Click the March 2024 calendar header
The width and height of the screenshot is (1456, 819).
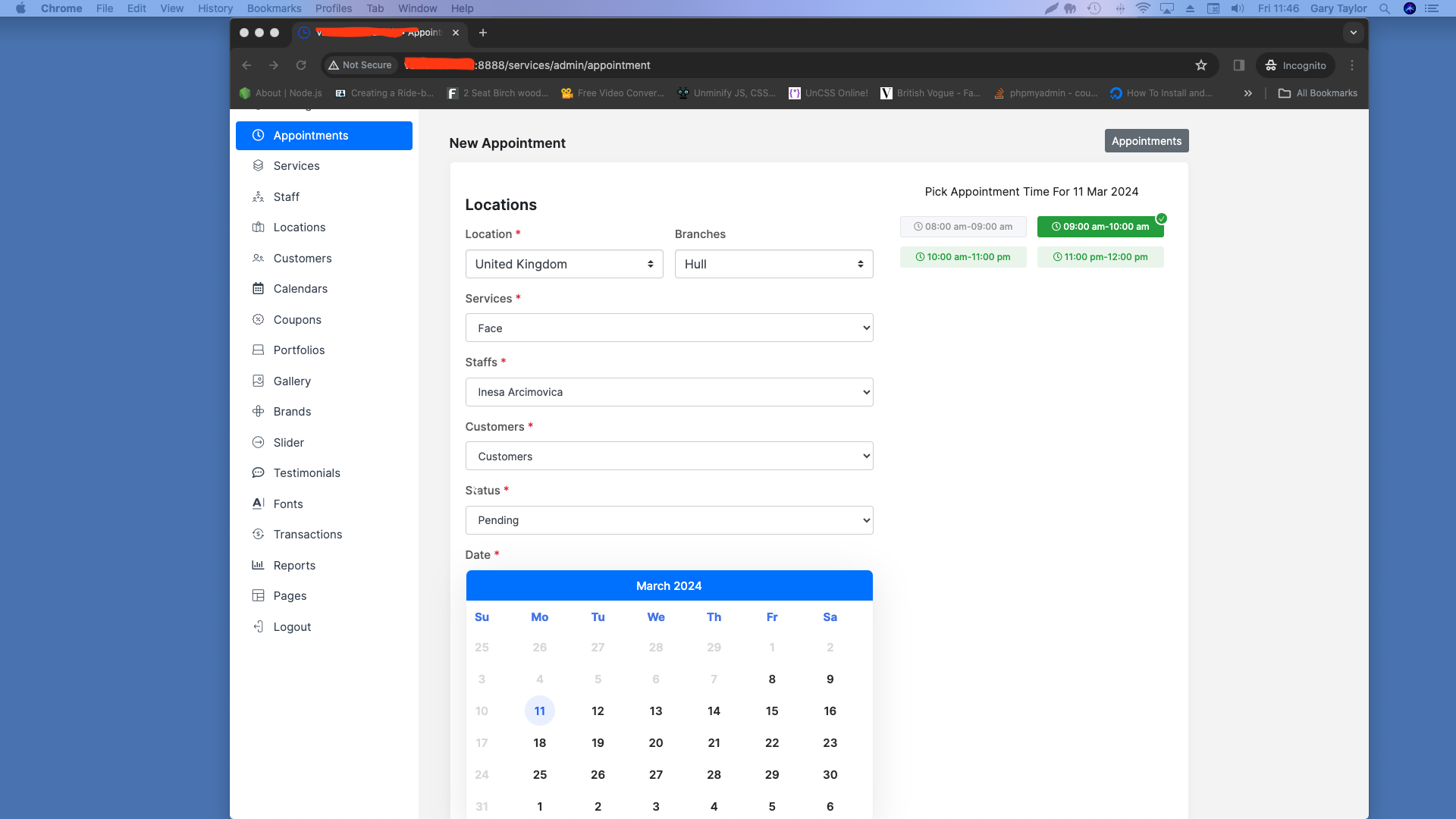[x=669, y=585]
